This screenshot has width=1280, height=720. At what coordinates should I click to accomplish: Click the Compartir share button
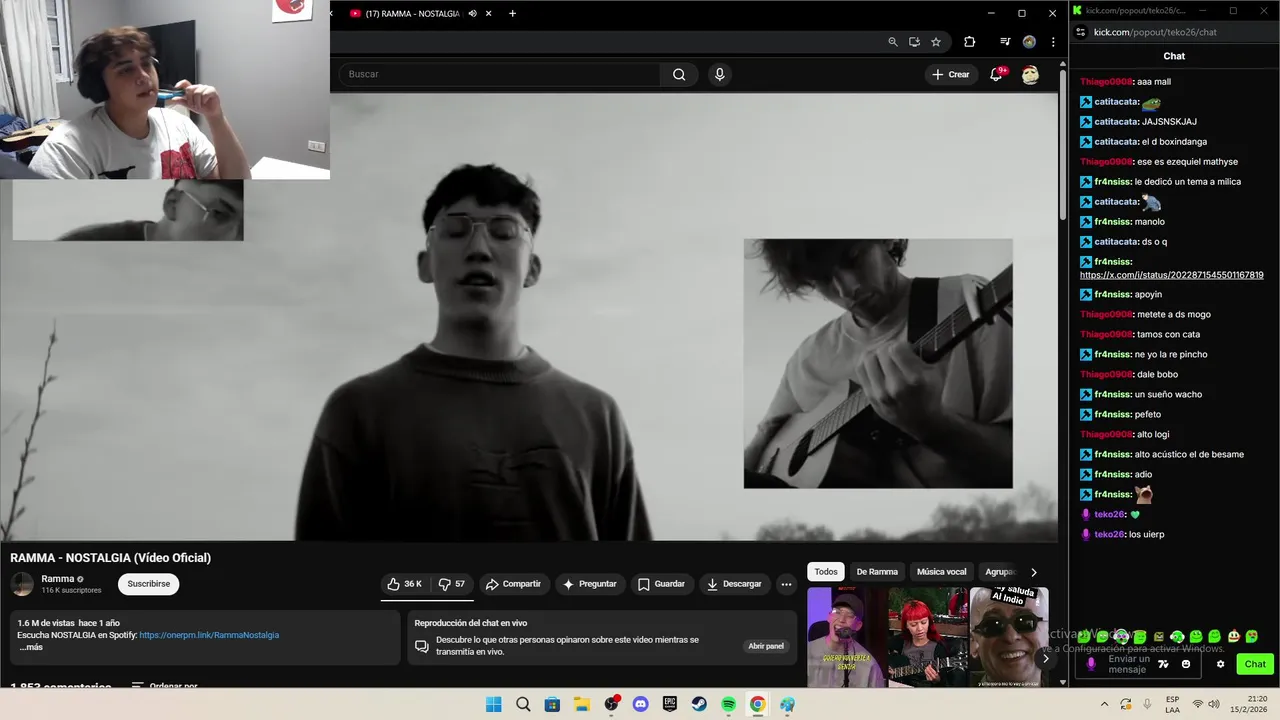(513, 584)
